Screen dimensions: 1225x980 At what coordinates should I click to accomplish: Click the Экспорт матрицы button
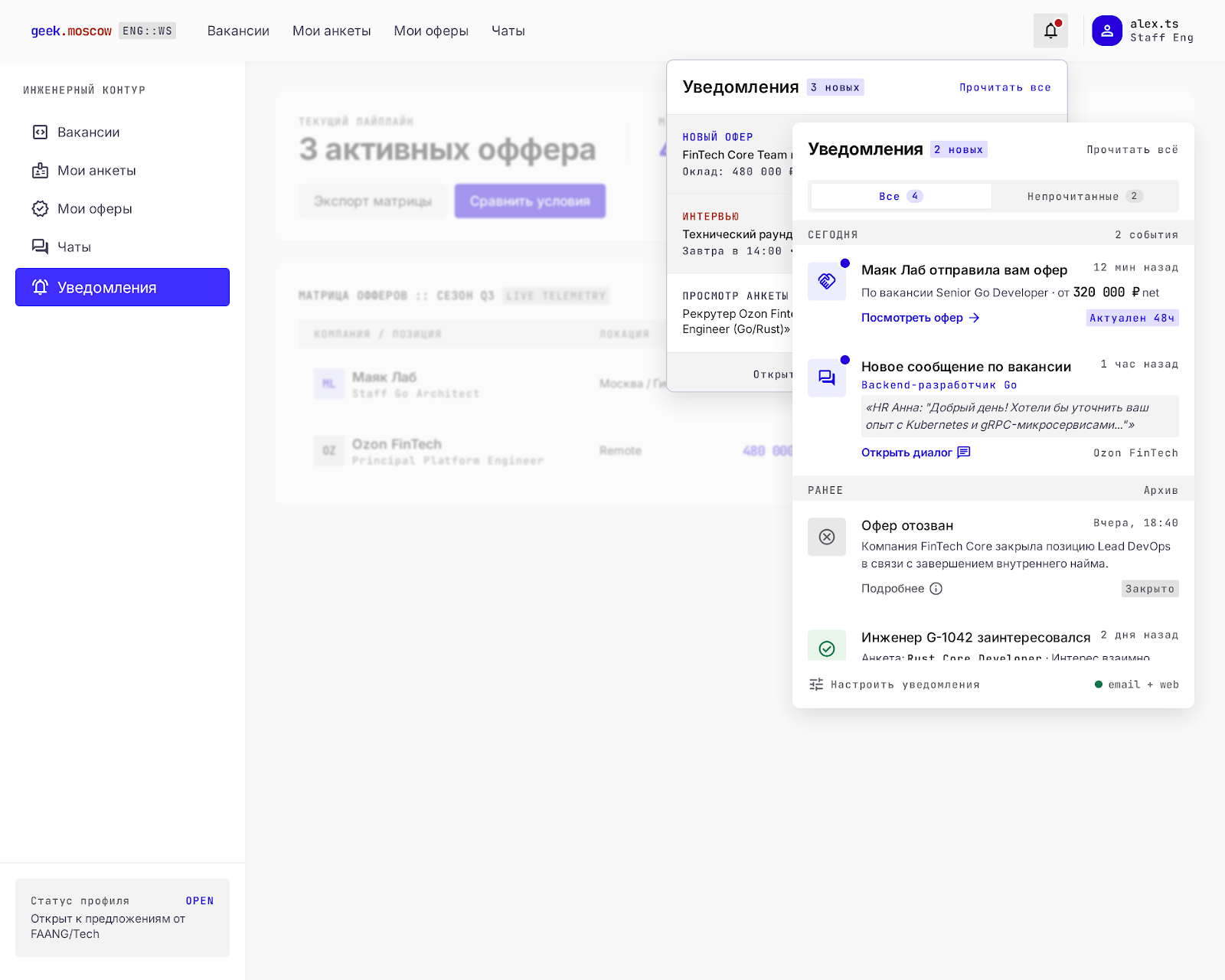pos(373,201)
